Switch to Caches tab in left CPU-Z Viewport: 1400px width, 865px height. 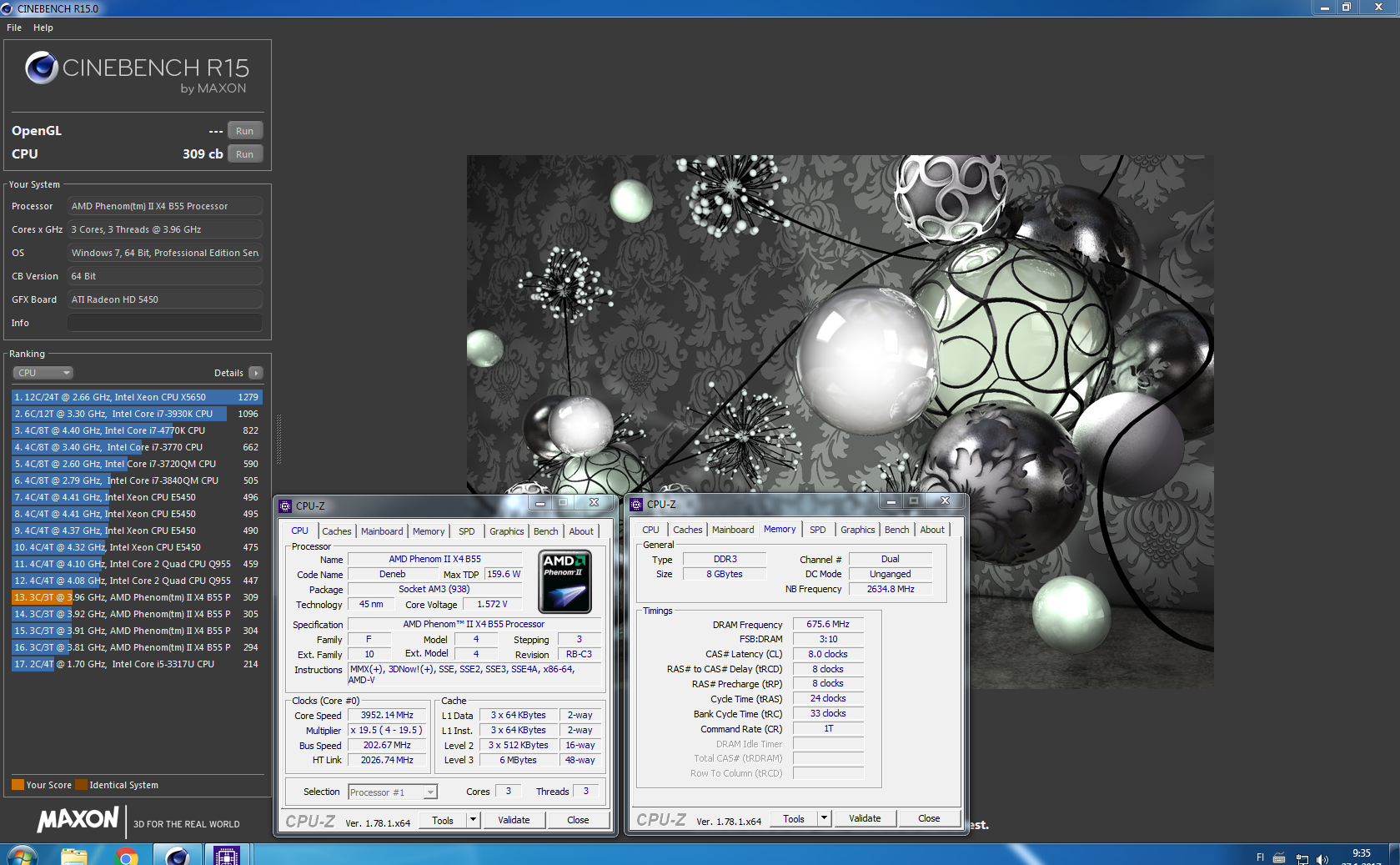point(337,531)
